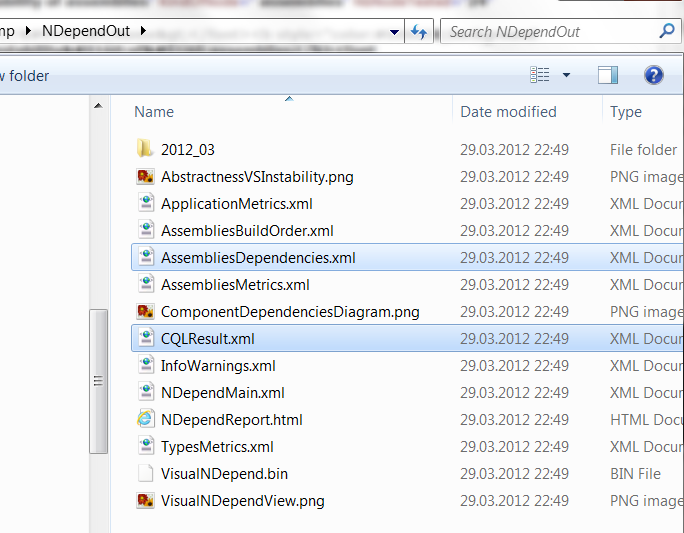Click the change view icon
Viewport: 684px width, 533px height.
pyautogui.click(x=540, y=75)
